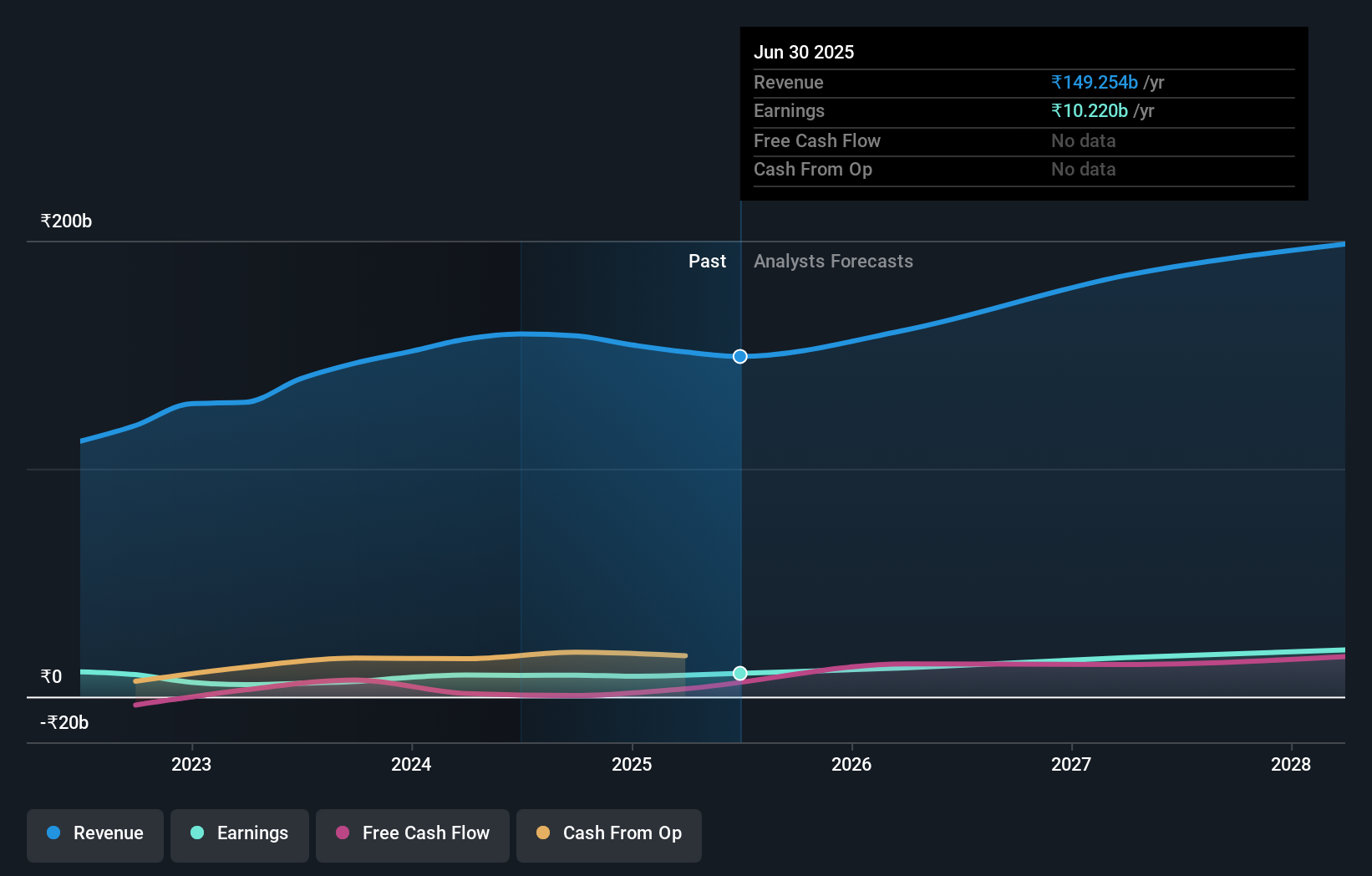Toggle the Revenue legend dot icon
The image size is (1372, 876).
pyautogui.click(x=53, y=833)
